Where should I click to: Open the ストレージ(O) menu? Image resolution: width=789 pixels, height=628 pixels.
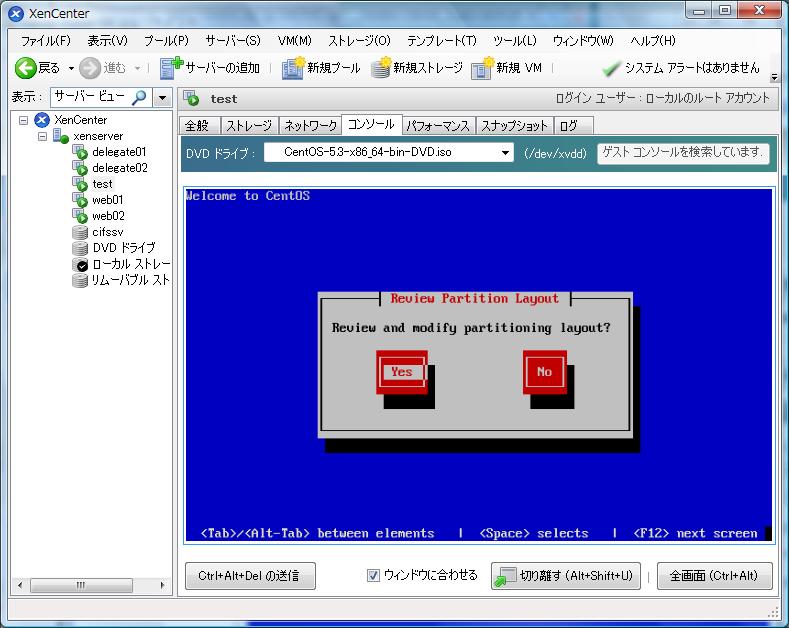tap(359, 41)
